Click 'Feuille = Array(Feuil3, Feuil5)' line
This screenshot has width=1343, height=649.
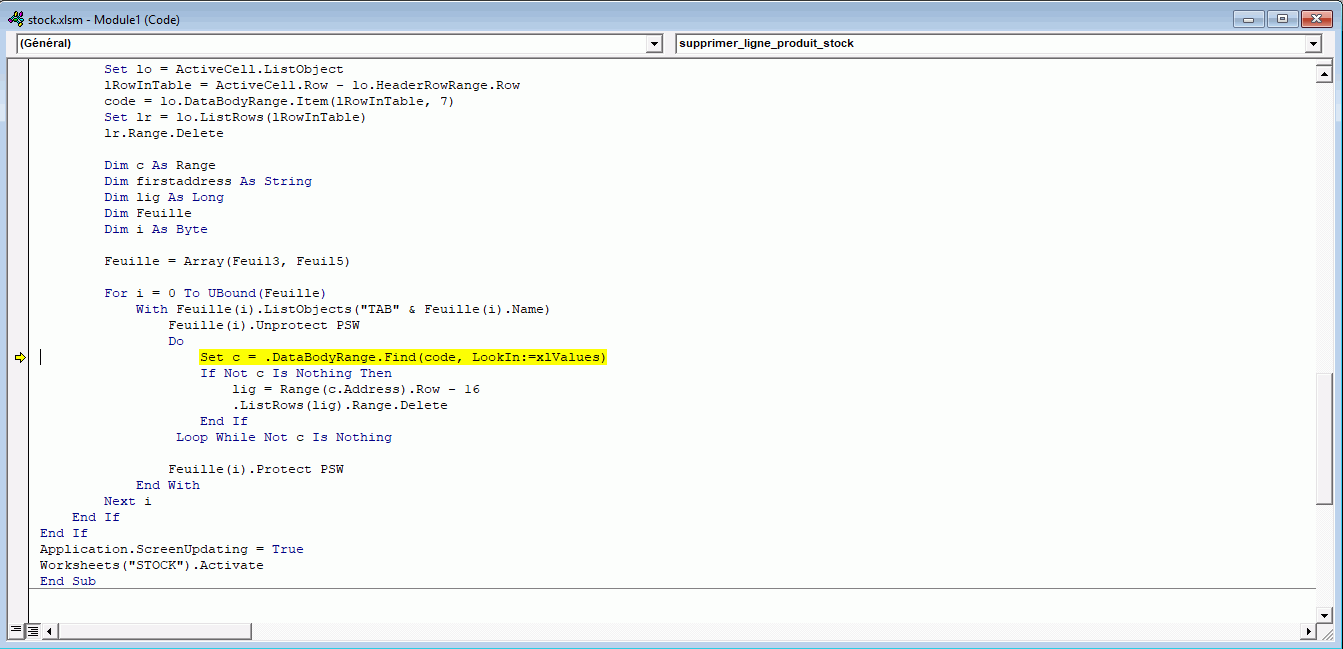[227, 261]
